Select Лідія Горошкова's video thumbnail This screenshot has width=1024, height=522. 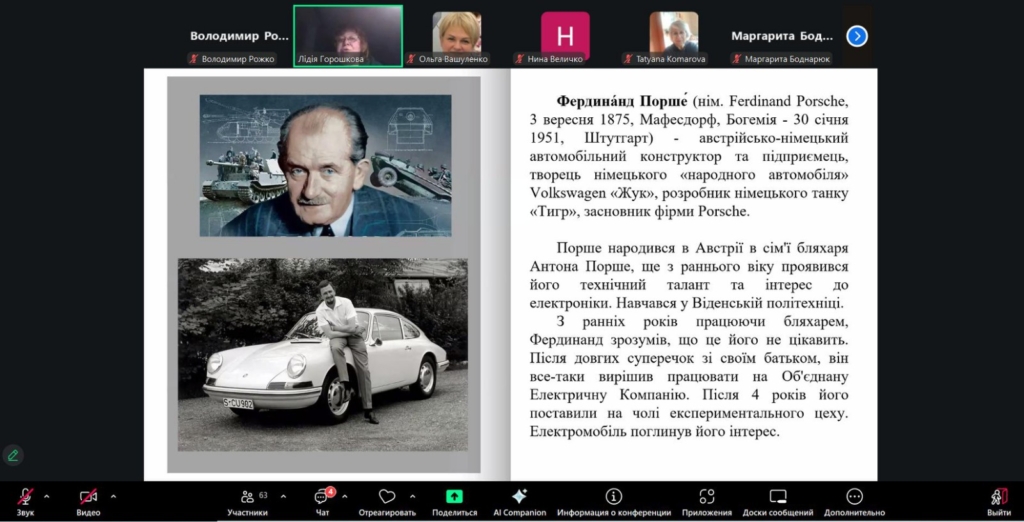pos(347,34)
